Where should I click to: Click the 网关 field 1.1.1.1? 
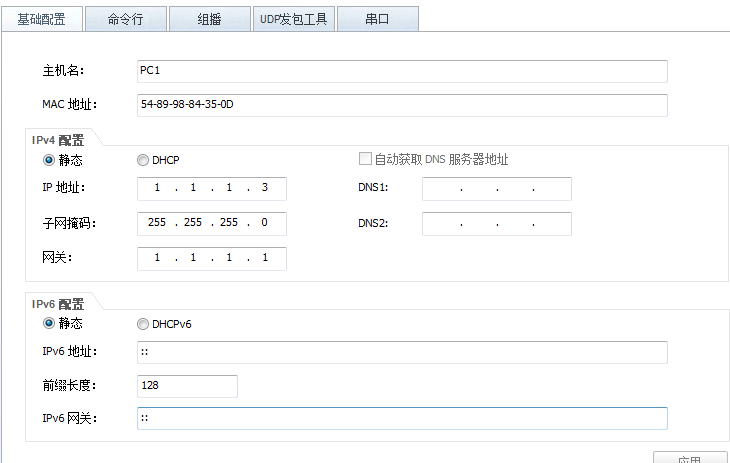tap(212, 259)
